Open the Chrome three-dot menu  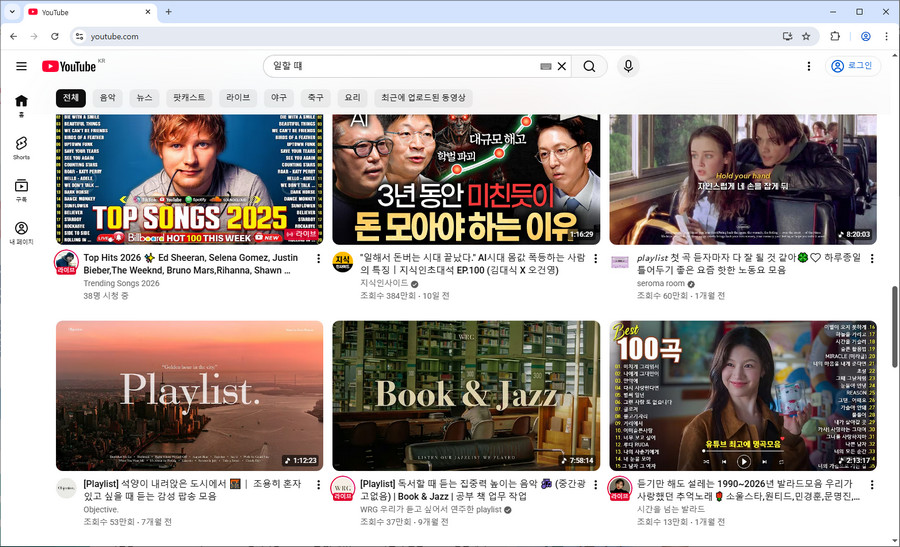886,36
